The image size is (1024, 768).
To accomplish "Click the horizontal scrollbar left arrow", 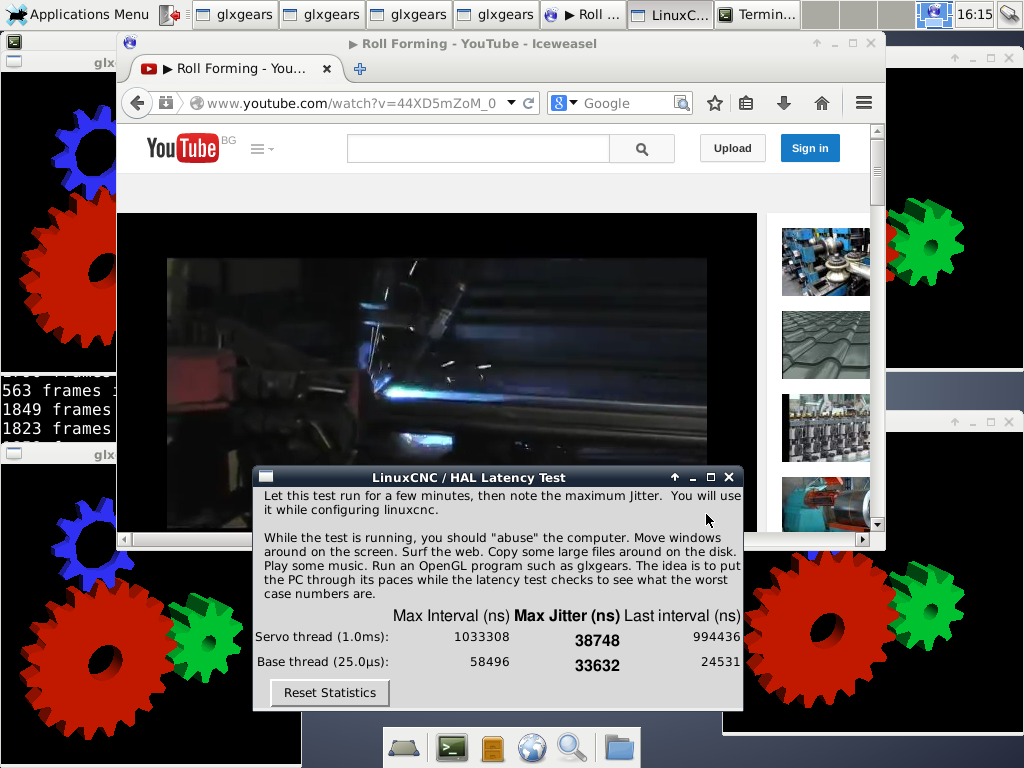I will tap(124, 539).
